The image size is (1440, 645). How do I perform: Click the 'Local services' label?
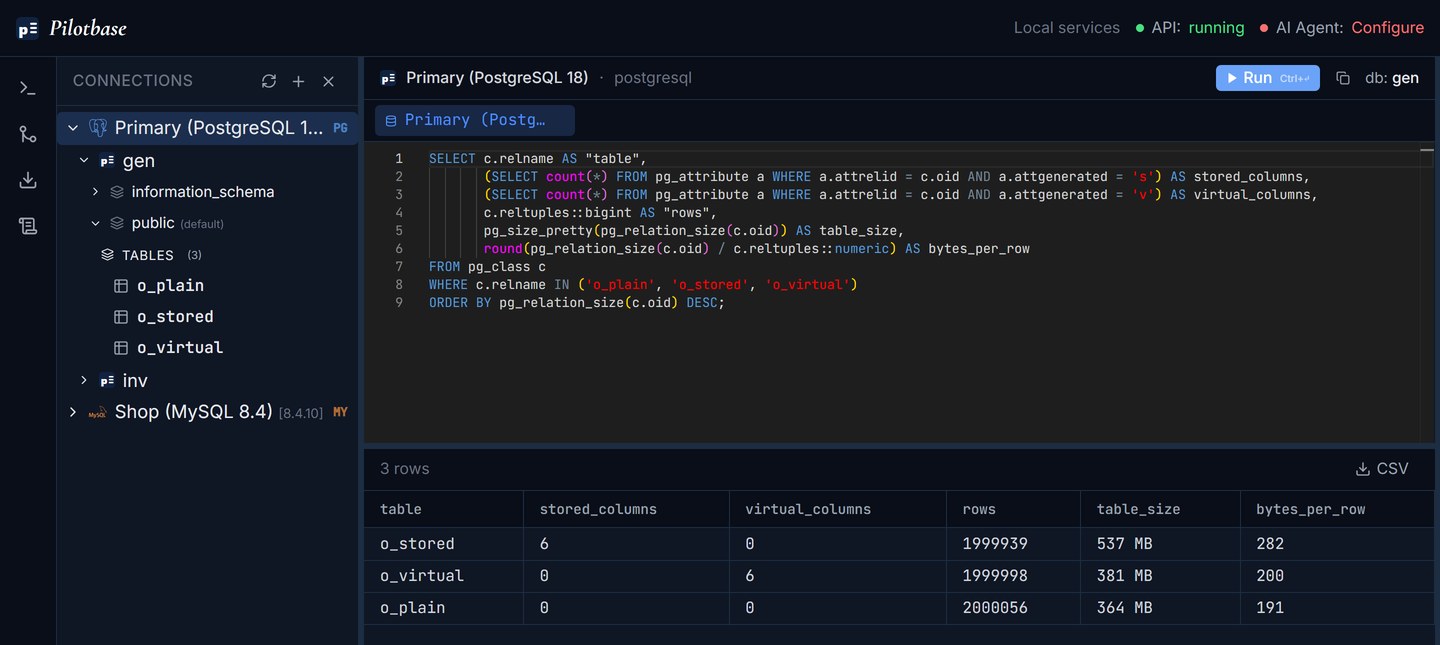(x=1066, y=28)
